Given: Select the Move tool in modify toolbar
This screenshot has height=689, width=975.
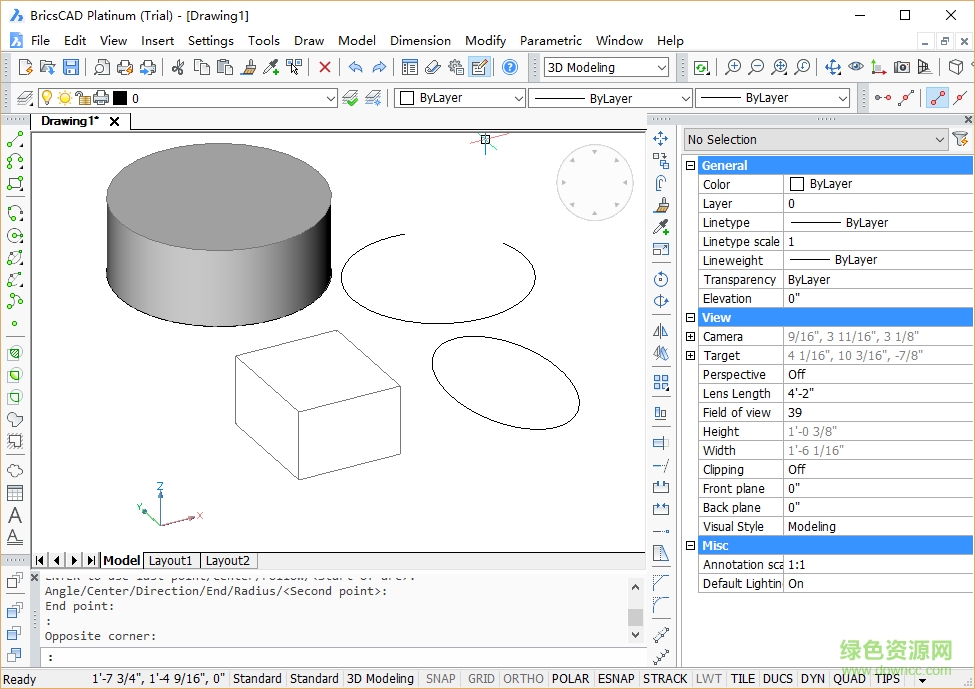Looking at the screenshot, I should pyautogui.click(x=660, y=139).
